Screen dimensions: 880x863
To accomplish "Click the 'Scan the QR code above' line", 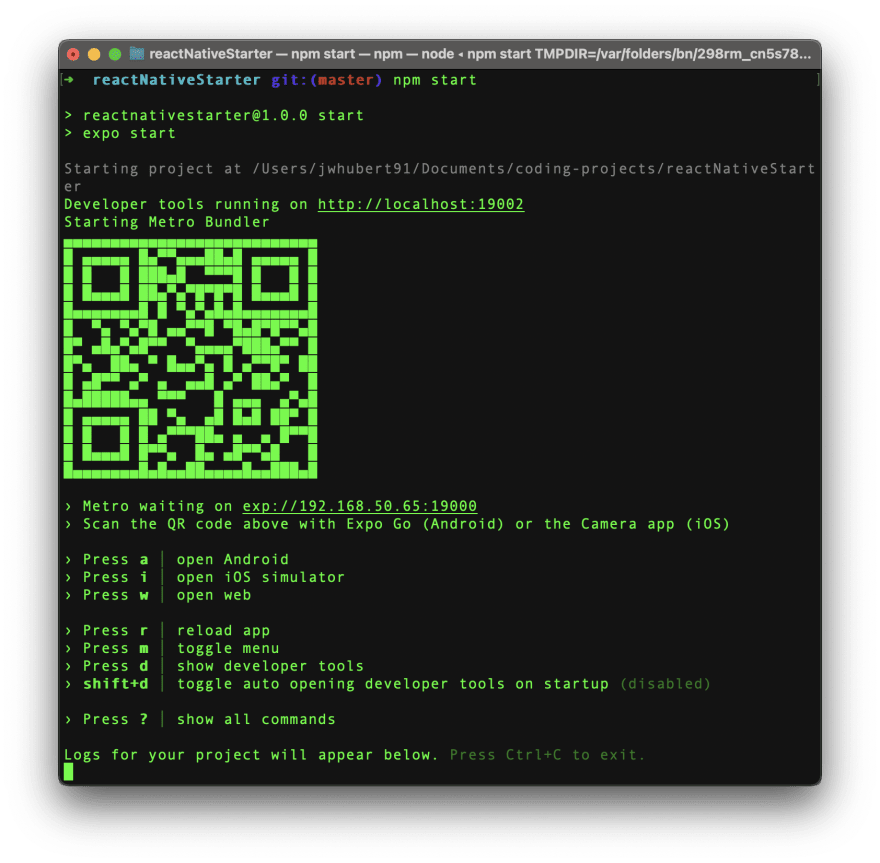I will click(397, 524).
